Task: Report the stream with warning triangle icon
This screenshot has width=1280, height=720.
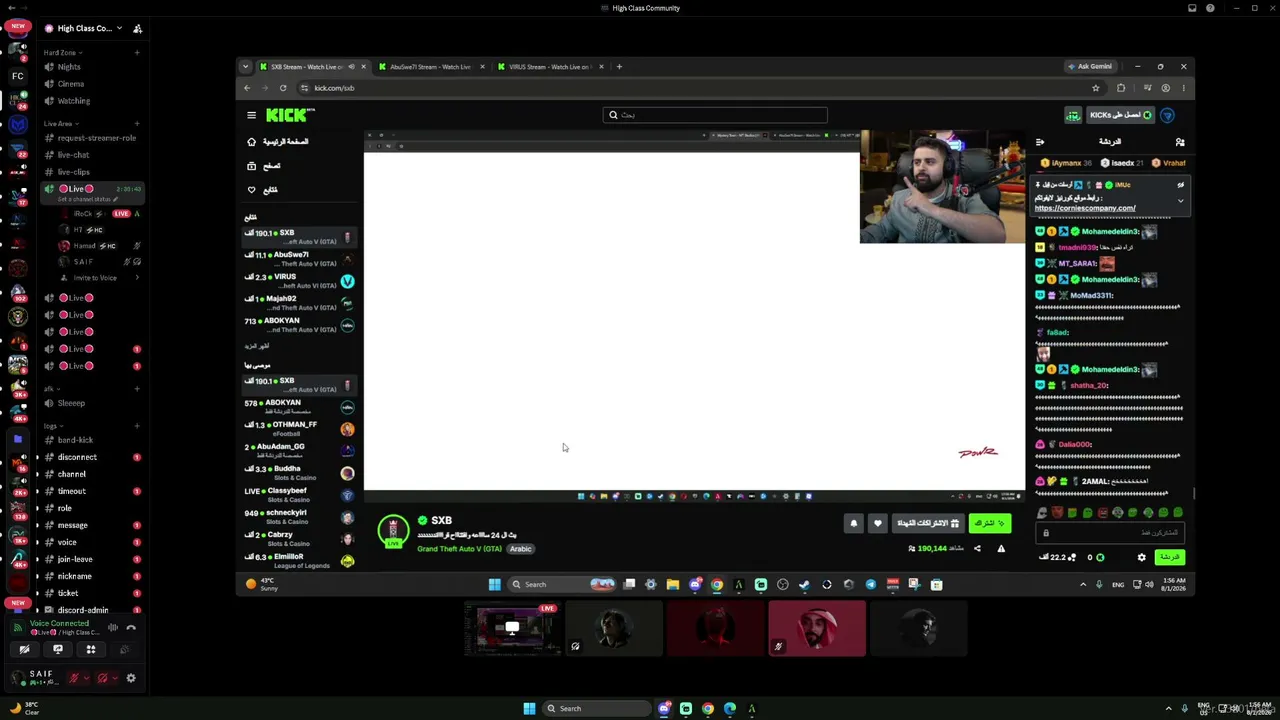Action: (x=1001, y=548)
